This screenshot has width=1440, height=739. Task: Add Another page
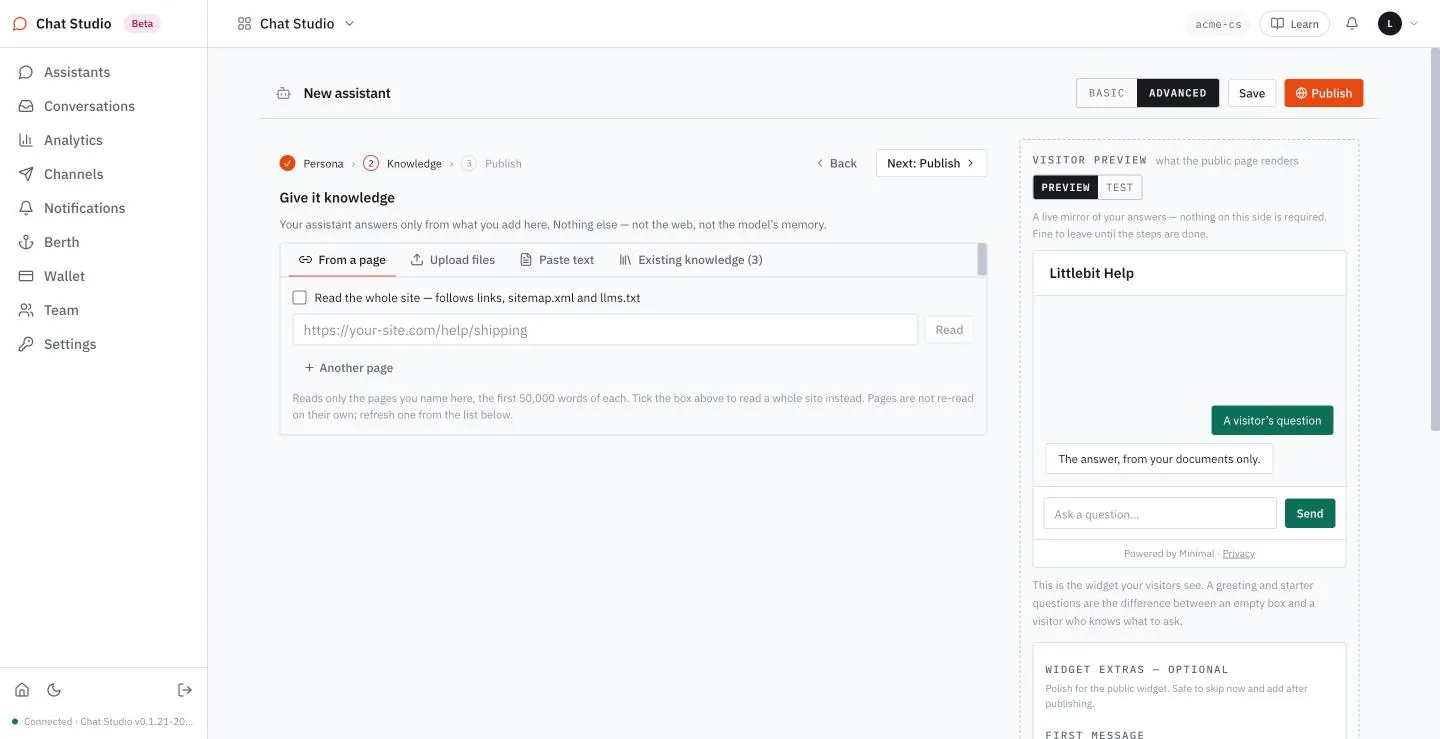pos(349,368)
